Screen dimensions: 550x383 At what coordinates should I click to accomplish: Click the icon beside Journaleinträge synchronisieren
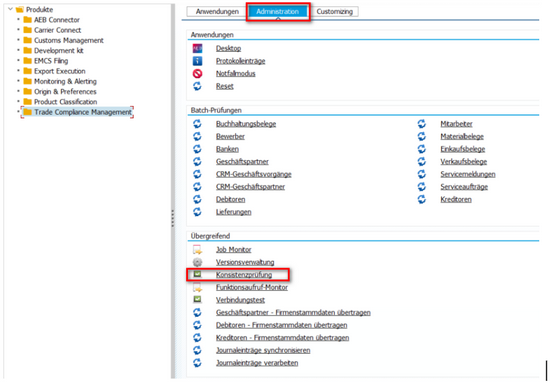pos(197,350)
